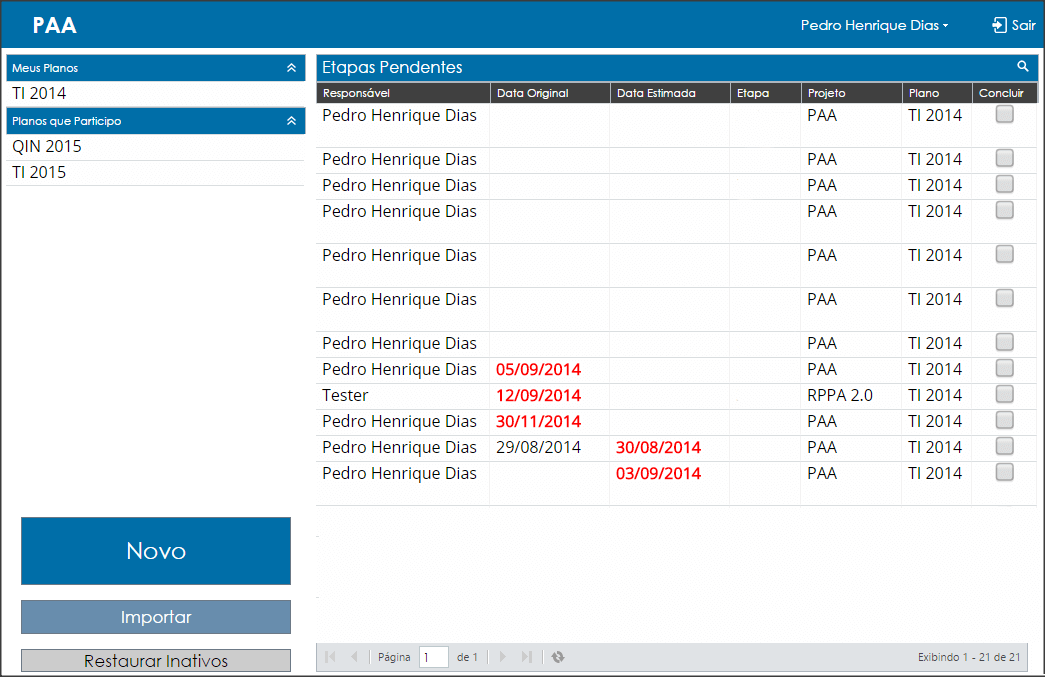Click the 30/11/2014 original date
This screenshot has width=1046, height=678.
pos(538,421)
